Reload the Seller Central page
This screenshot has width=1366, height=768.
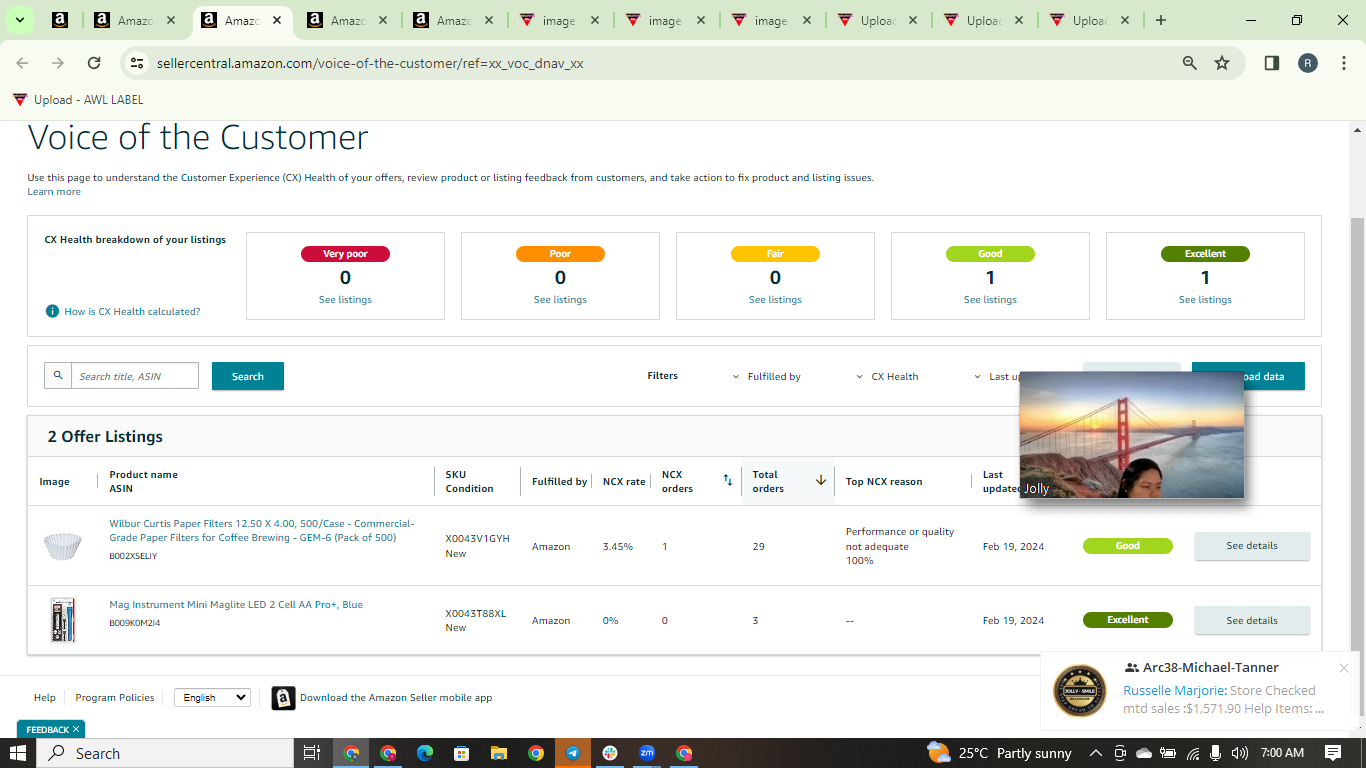coord(94,63)
